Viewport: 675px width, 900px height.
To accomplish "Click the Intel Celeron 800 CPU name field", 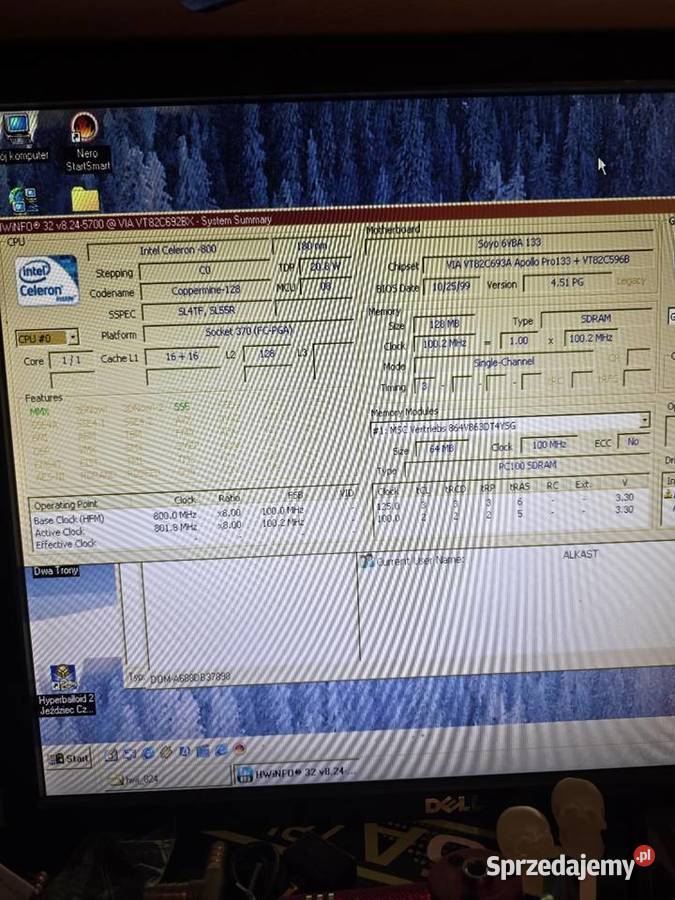I will pos(179,250).
